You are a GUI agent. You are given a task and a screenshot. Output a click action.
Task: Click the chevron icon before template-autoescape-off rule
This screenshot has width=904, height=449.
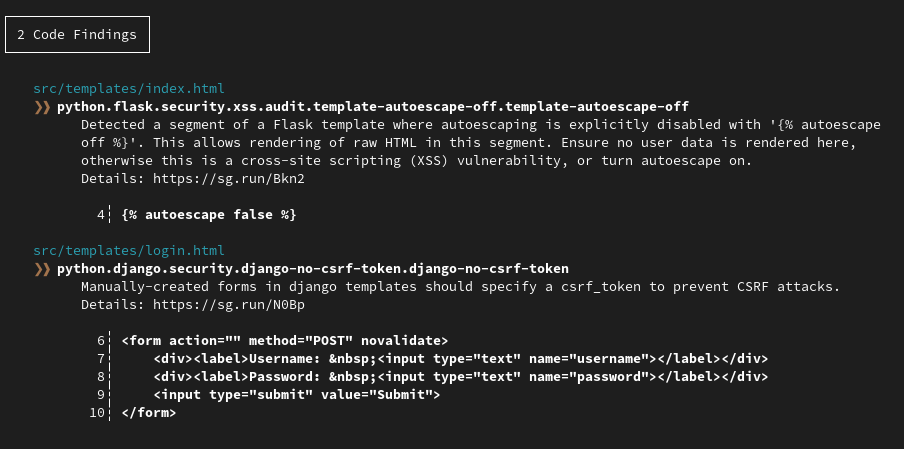[42, 106]
